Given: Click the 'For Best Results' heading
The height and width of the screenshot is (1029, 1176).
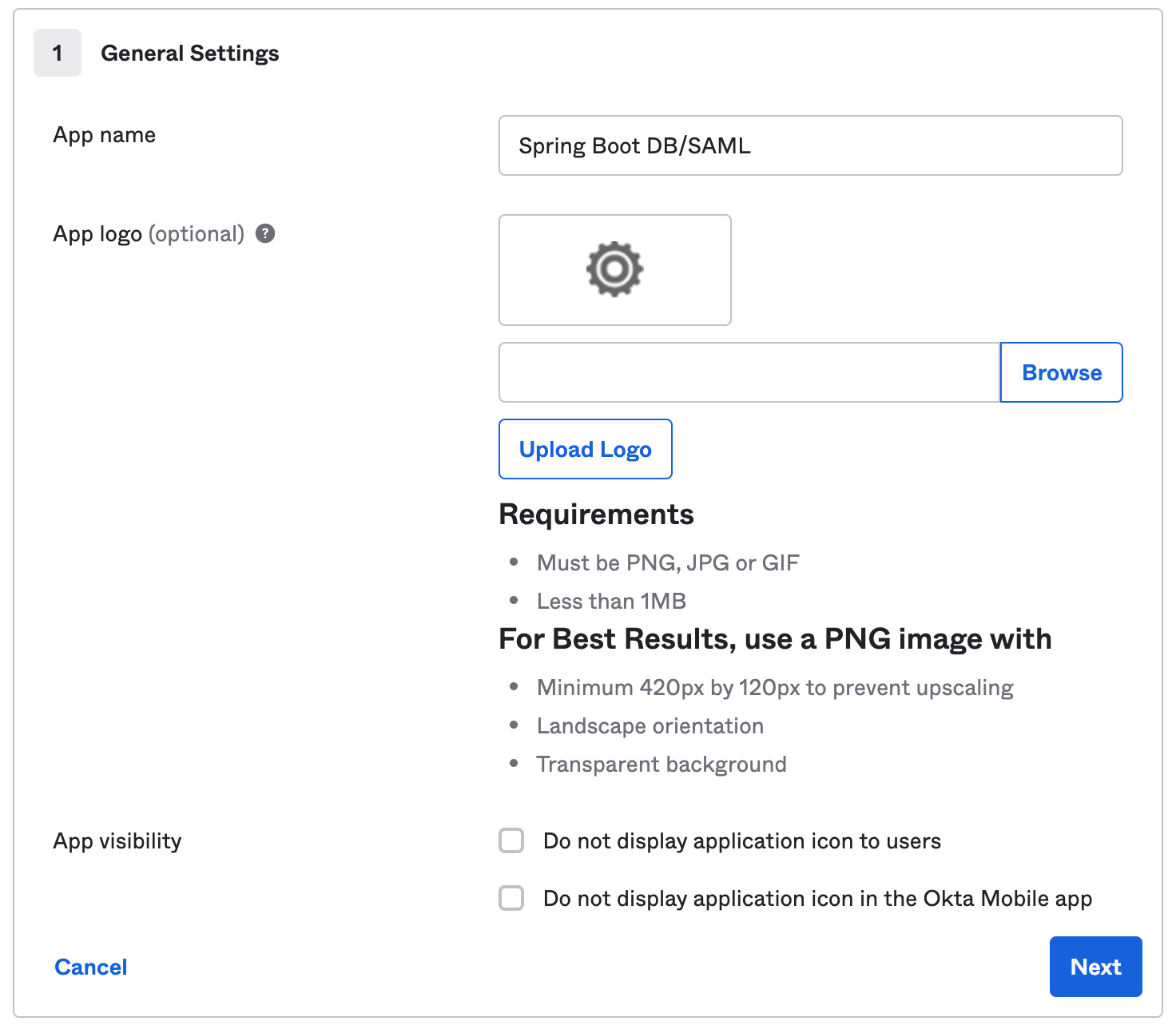Looking at the screenshot, I should [x=775, y=639].
